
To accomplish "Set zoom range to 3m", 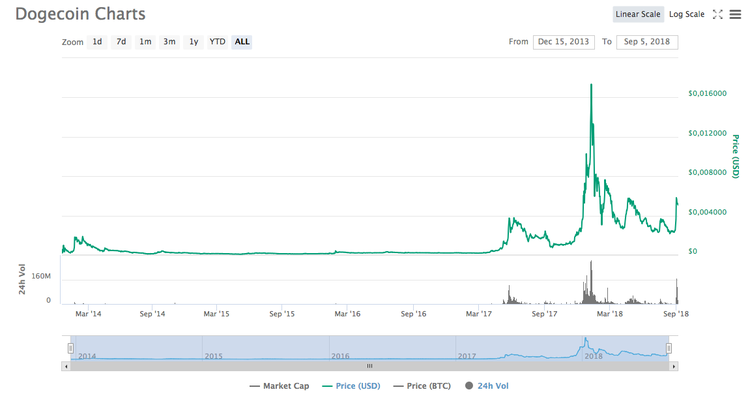I will tap(169, 42).
